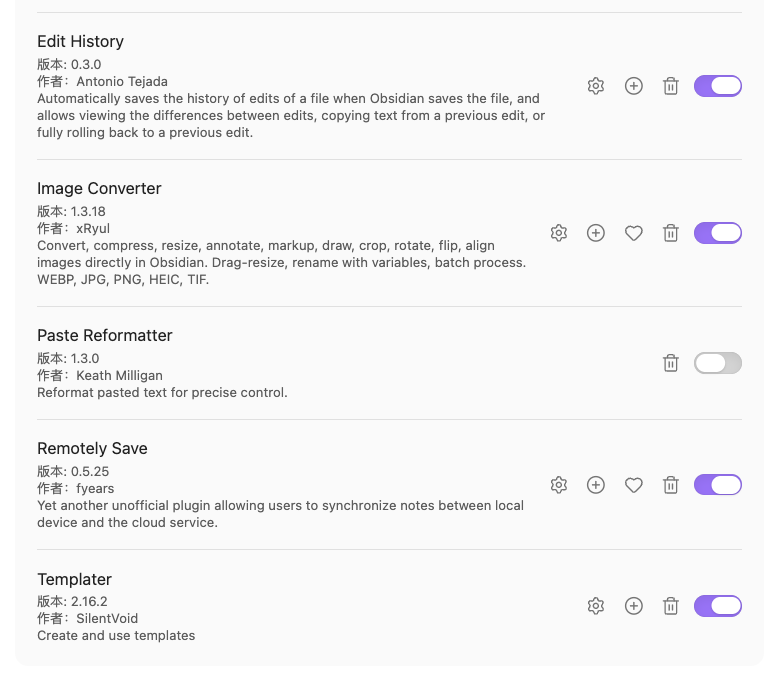784x688 pixels.
Task: Open settings gear for Edit History plugin
Action: coord(596,86)
